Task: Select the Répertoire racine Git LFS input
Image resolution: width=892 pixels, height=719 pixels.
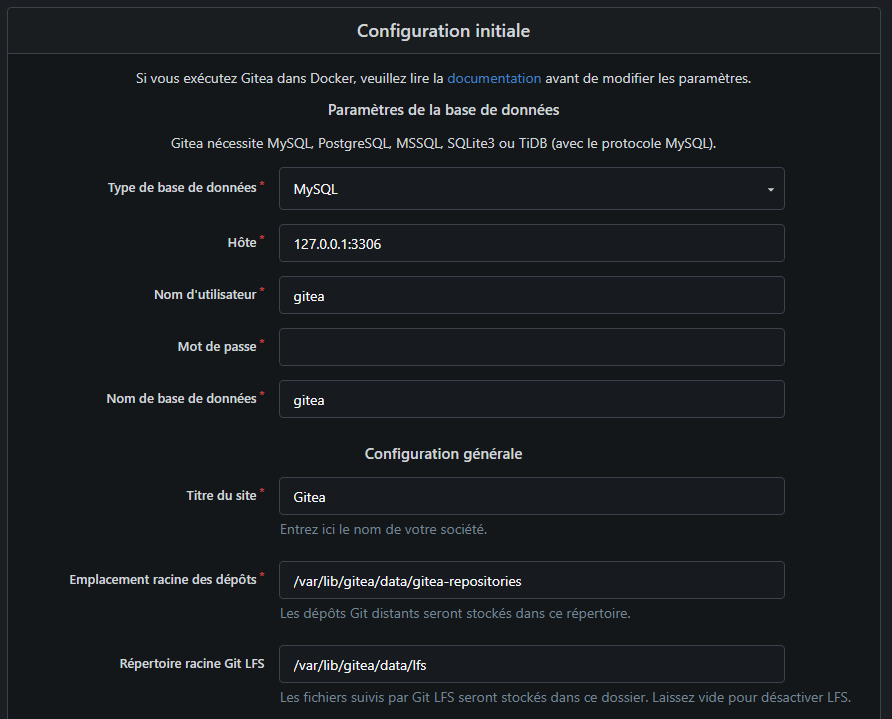Action: [x=530, y=664]
